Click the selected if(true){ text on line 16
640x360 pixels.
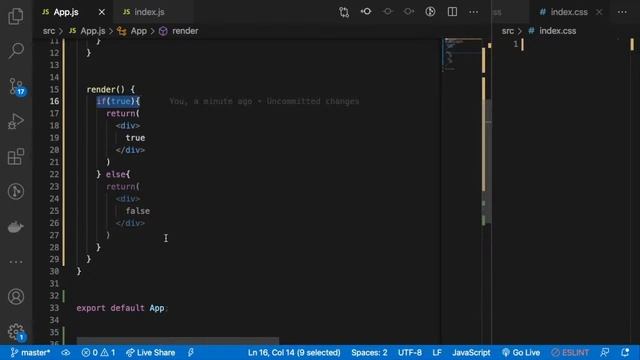(x=118, y=101)
